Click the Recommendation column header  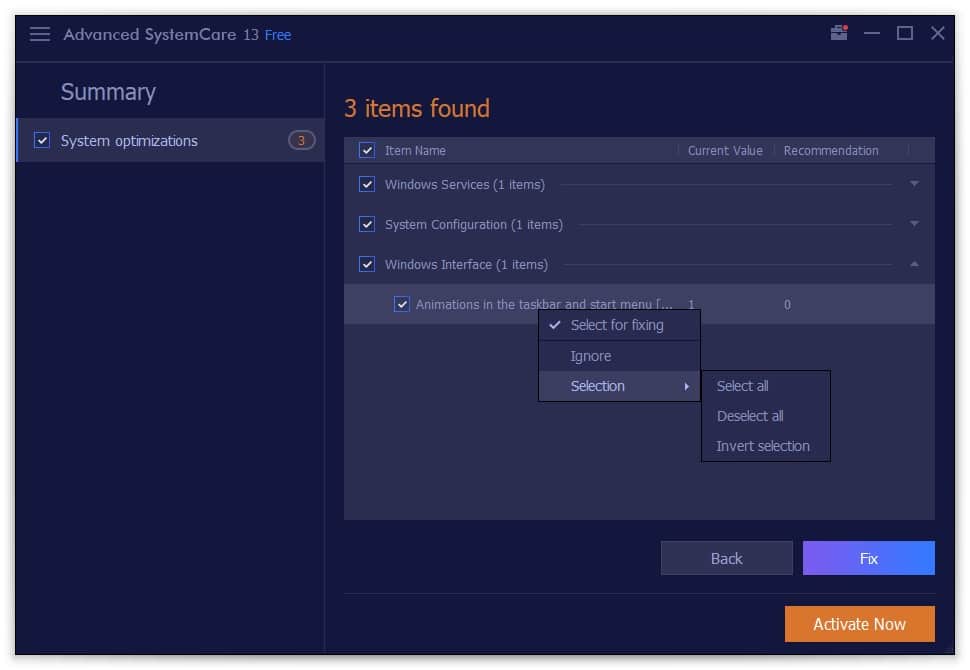[x=831, y=150]
